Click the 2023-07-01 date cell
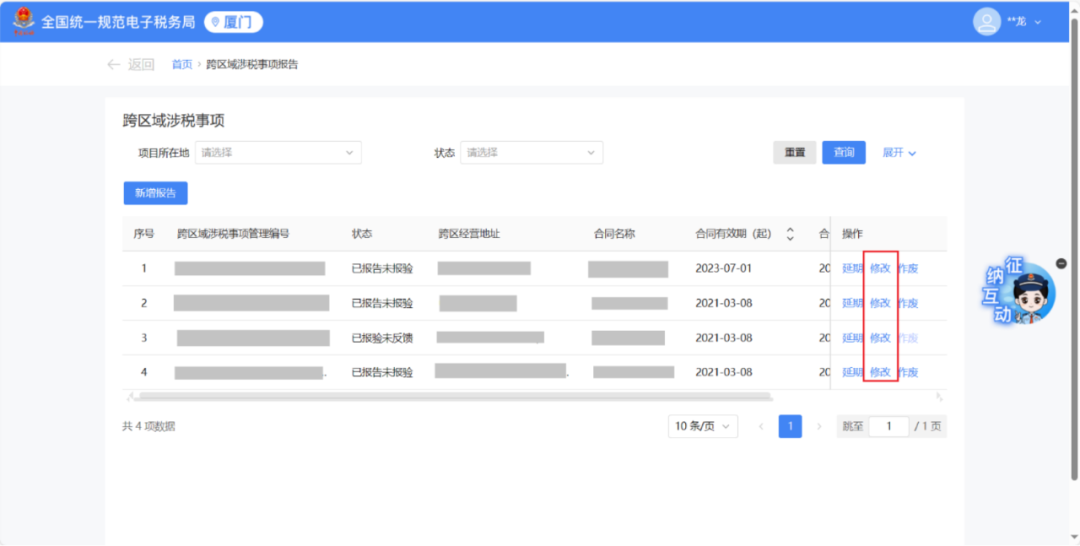Image resolution: width=1080 pixels, height=546 pixels. pos(724,269)
